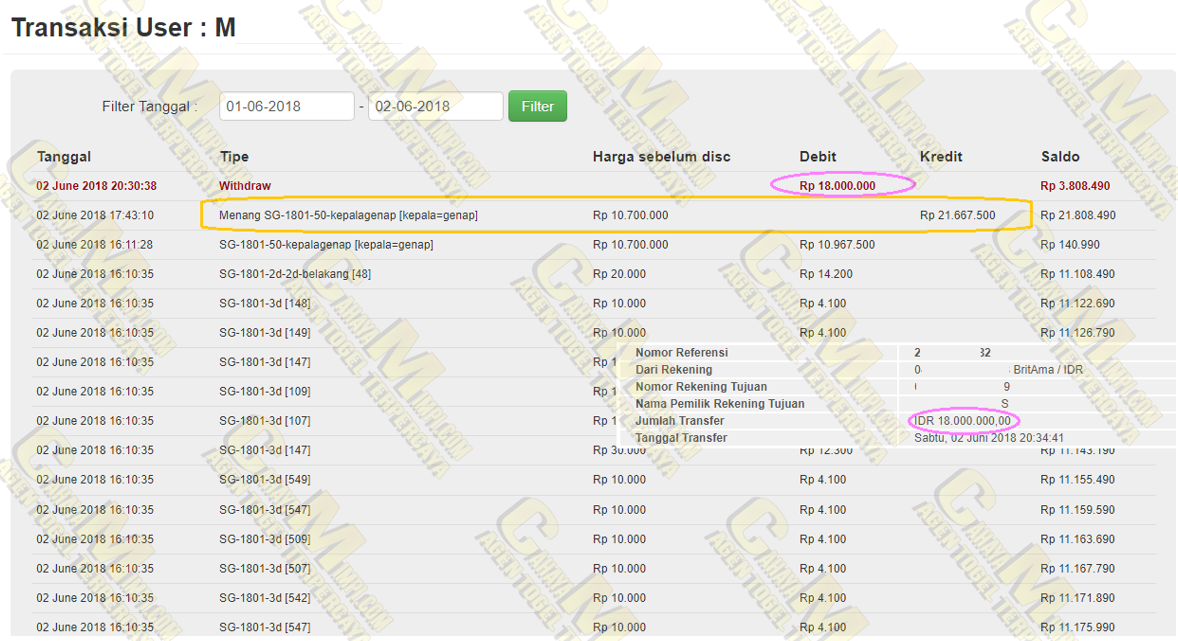Click the SG-1801-3d [148] entry

pyautogui.click(x=264, y=303)
